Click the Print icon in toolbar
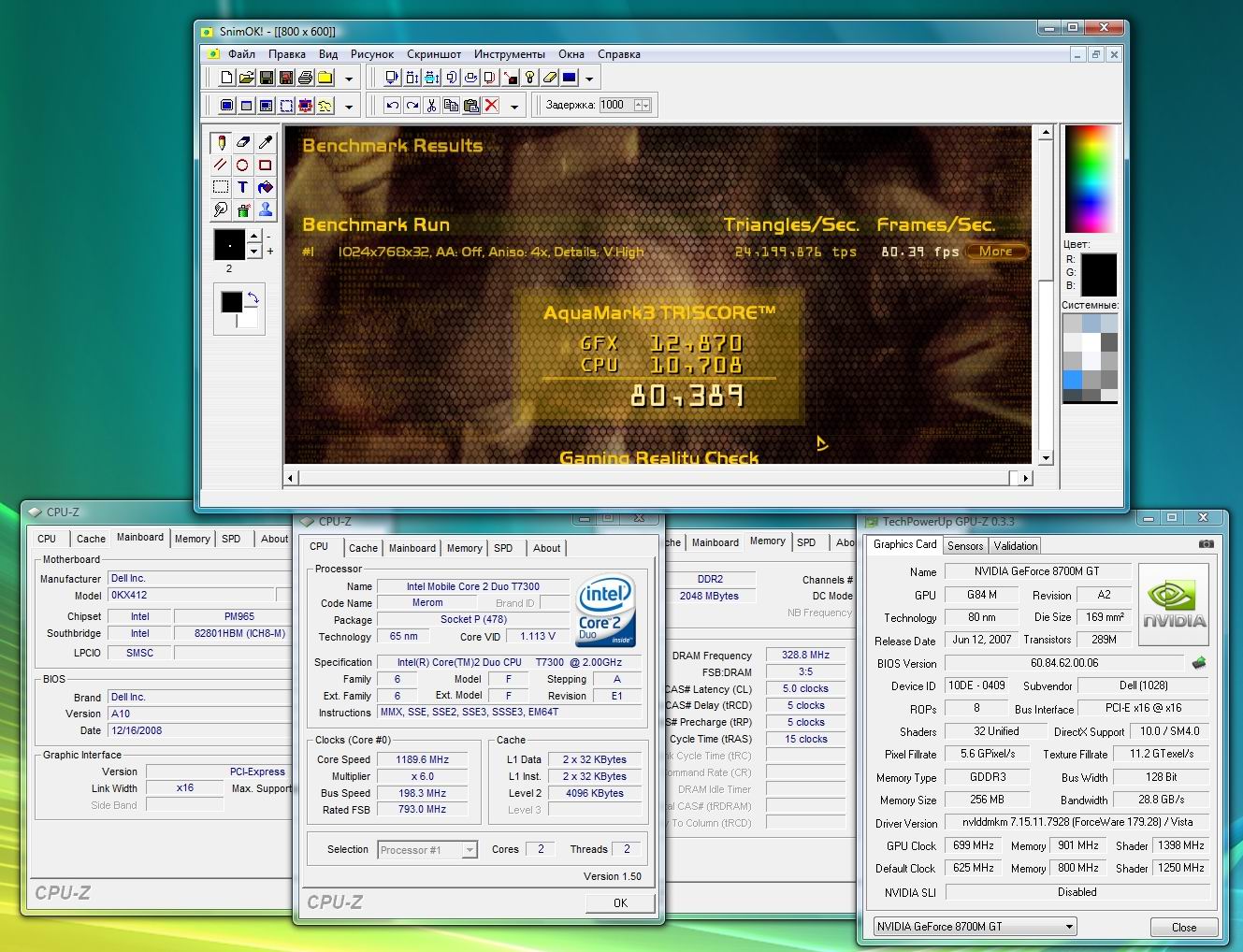 (305, 78)
